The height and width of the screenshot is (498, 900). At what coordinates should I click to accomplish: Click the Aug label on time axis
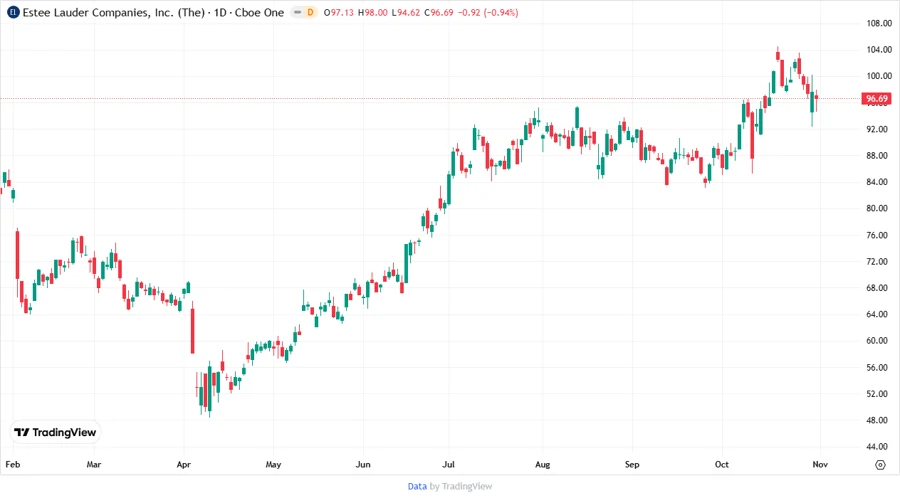click(542, 464)
